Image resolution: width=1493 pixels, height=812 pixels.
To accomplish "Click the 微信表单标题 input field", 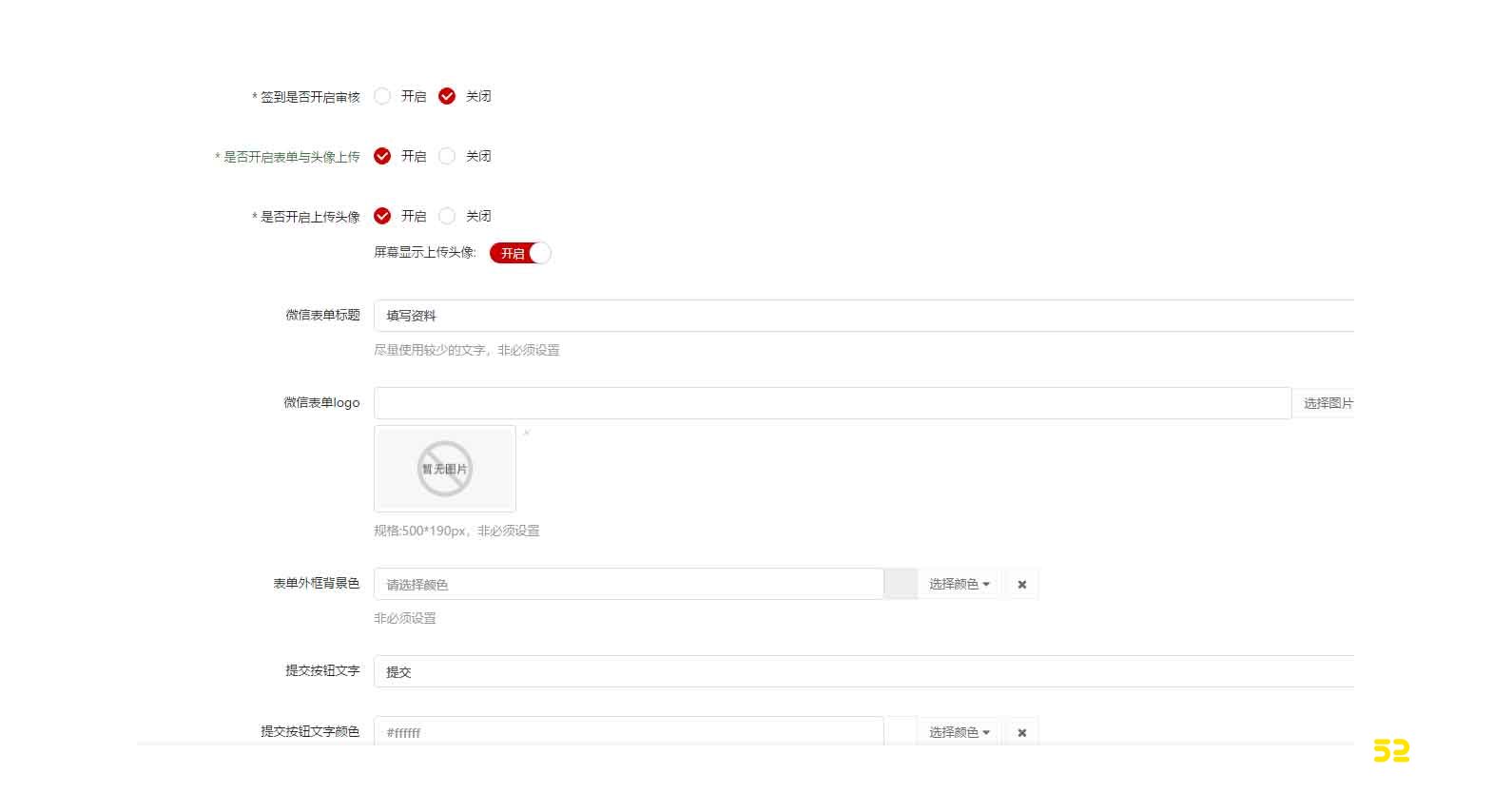I will point(863,316).
